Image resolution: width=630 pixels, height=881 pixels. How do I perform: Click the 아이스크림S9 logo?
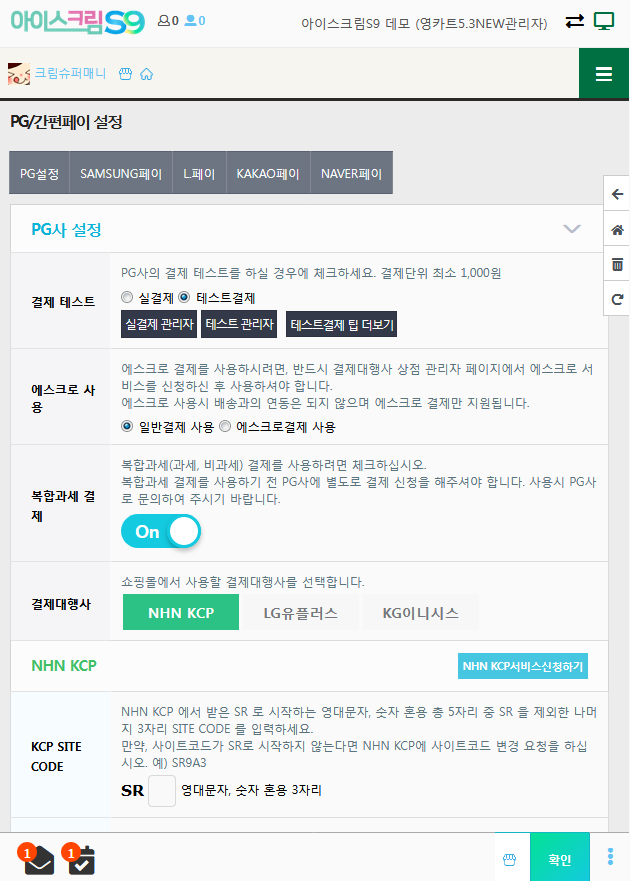tap(78, 22)
